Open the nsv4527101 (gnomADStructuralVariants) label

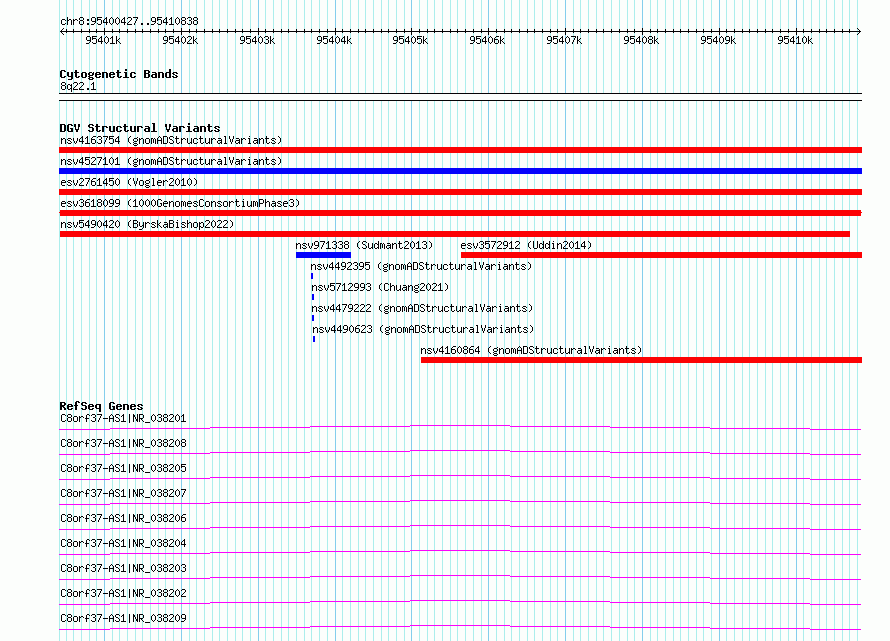(171, 161)
